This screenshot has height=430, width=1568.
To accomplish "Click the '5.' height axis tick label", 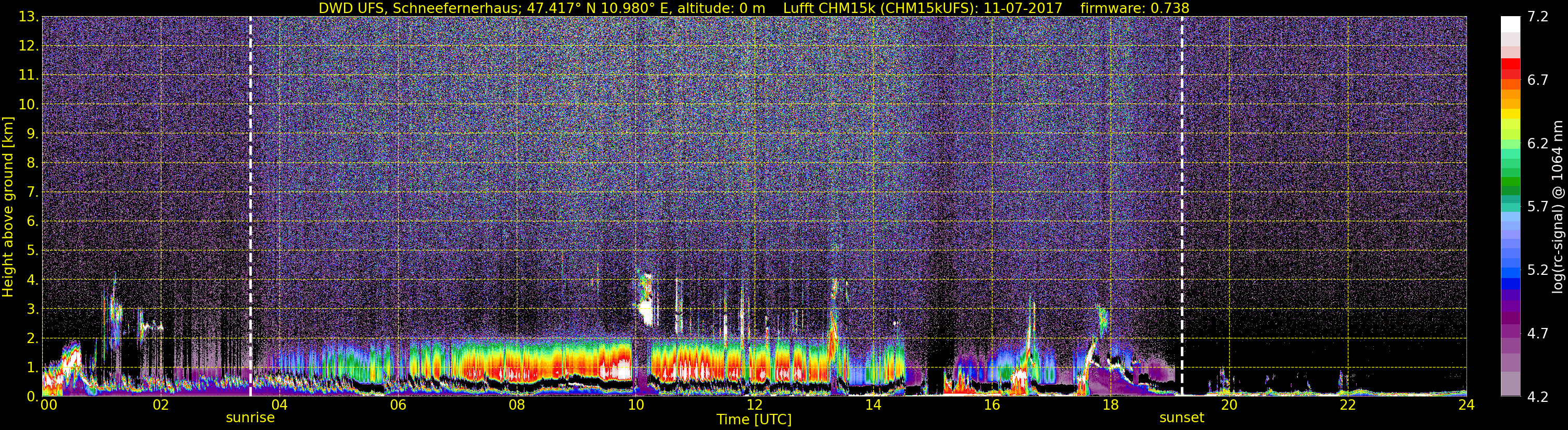I will [x=32, y=251].
